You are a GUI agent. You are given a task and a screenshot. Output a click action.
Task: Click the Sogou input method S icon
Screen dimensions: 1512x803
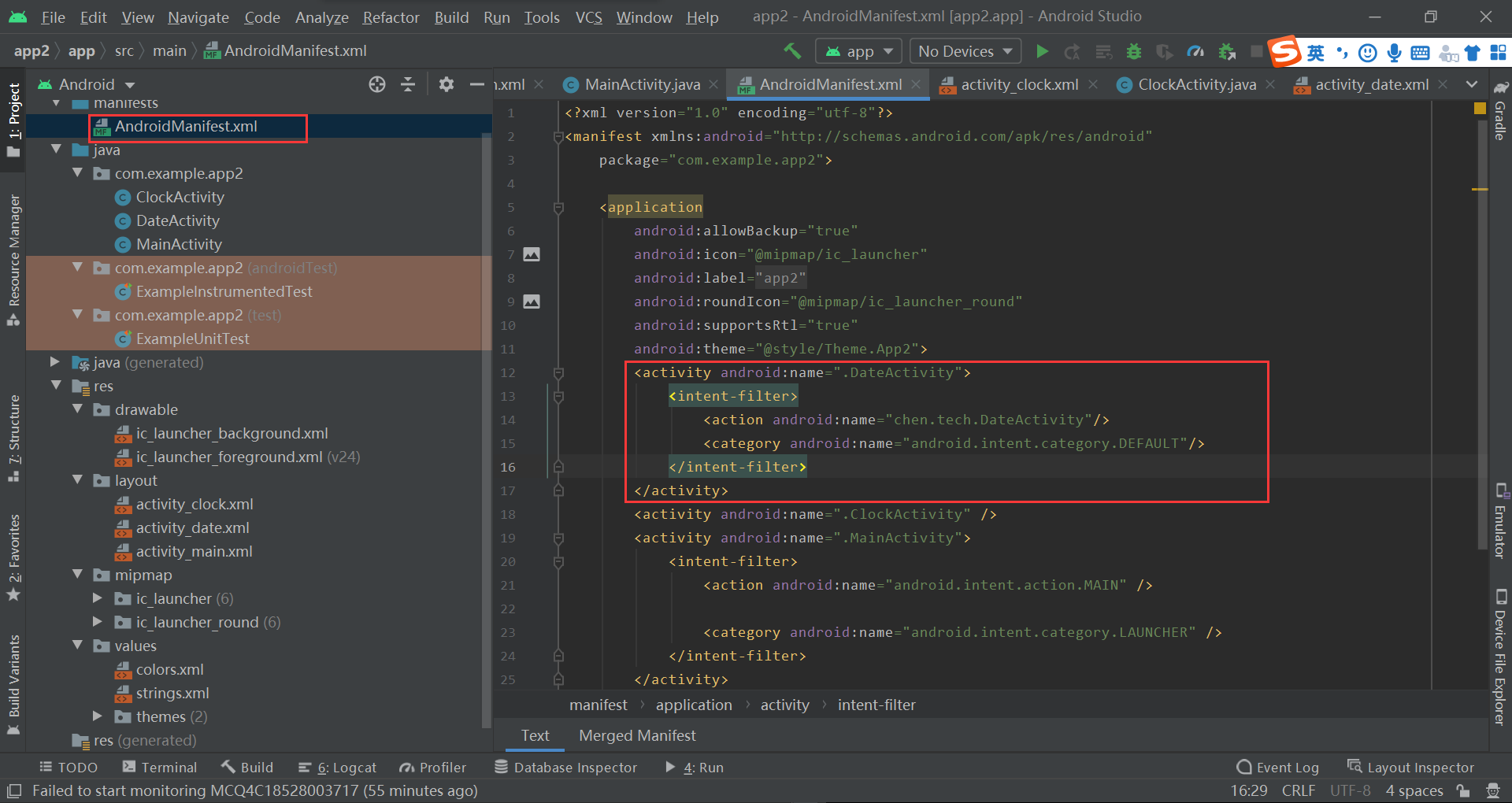[x=1284, y=52]
